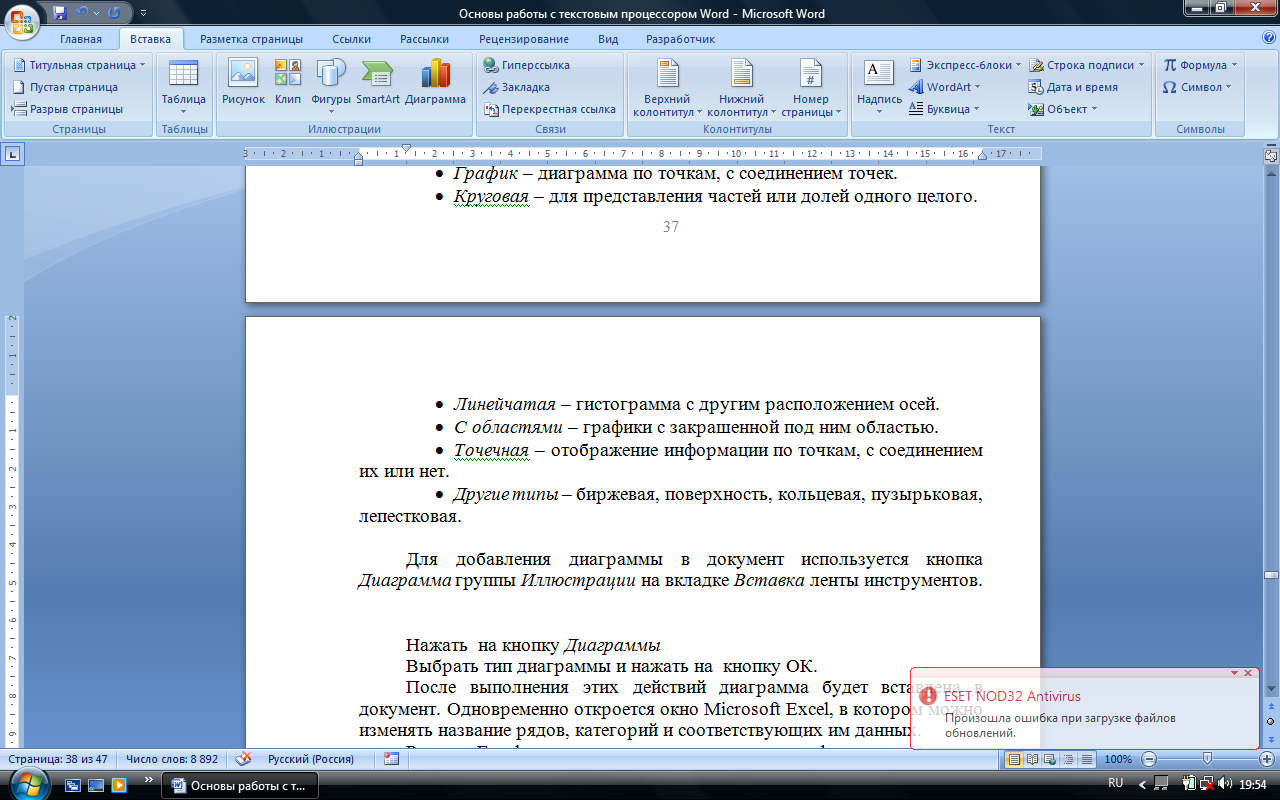Expand the Титульная страница gallery

coord(79,65)
